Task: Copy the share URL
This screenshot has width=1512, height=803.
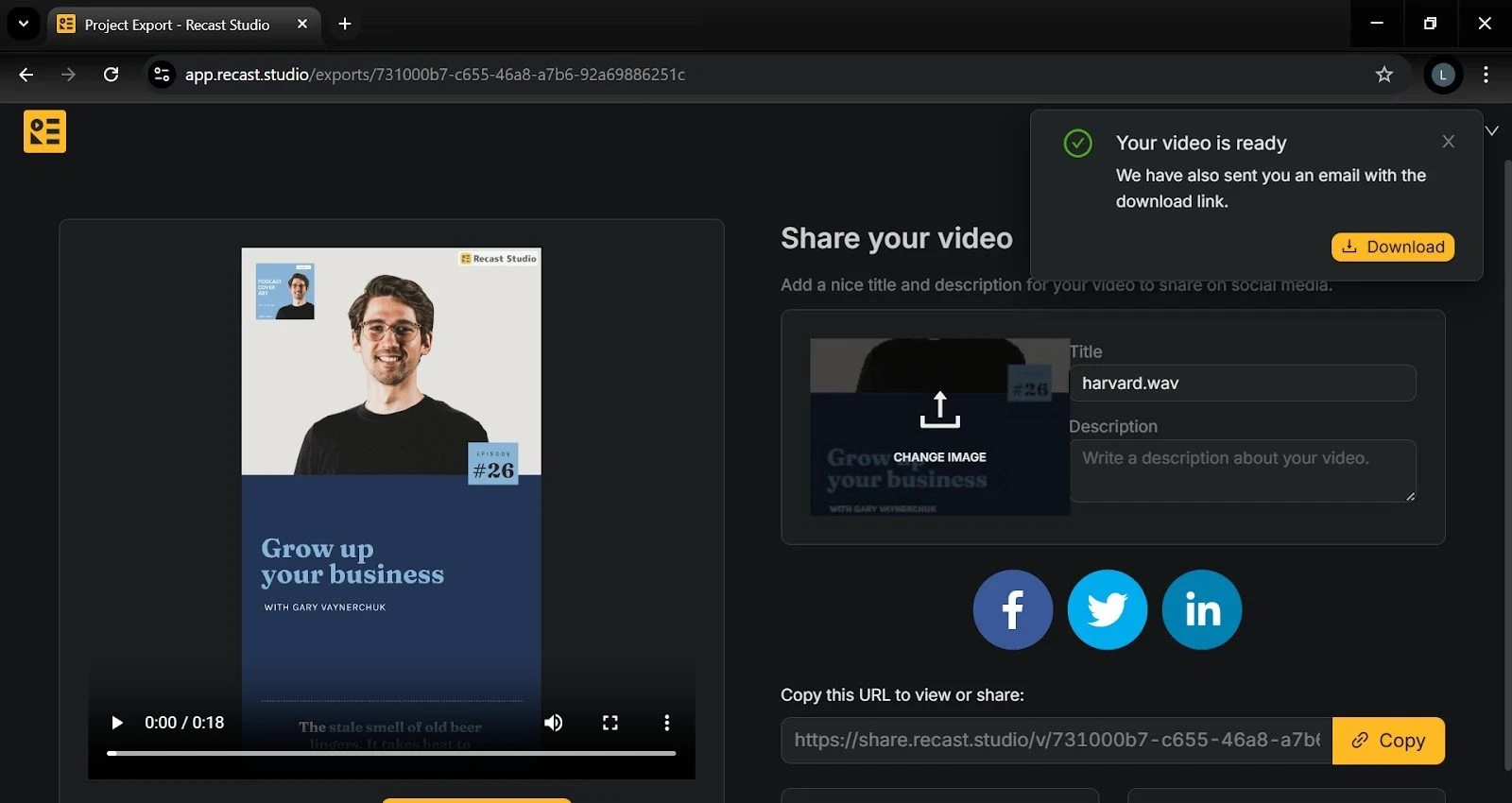Action: pos(1387,741)
